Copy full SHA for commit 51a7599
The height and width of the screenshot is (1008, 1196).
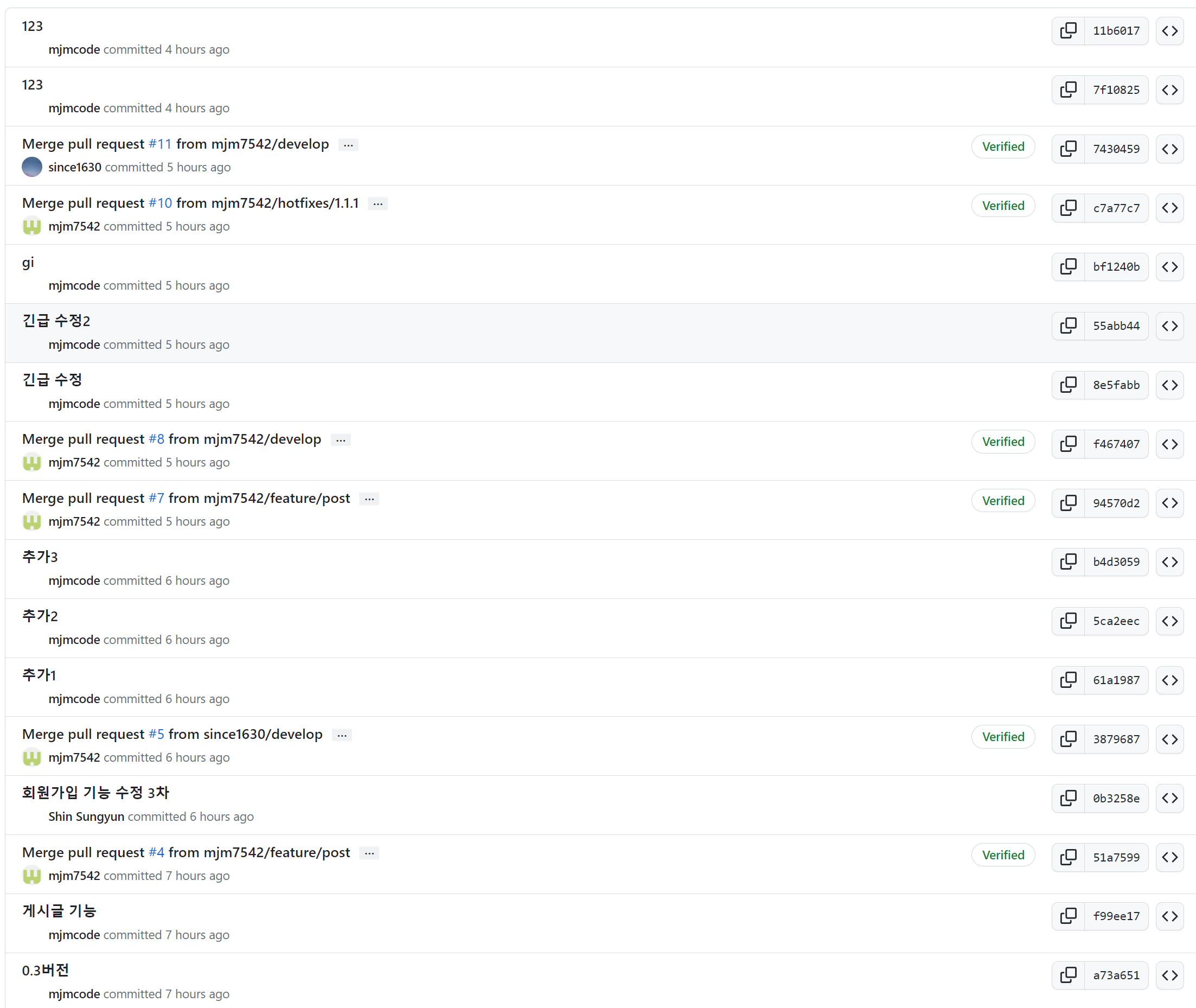coord(1068,858)
